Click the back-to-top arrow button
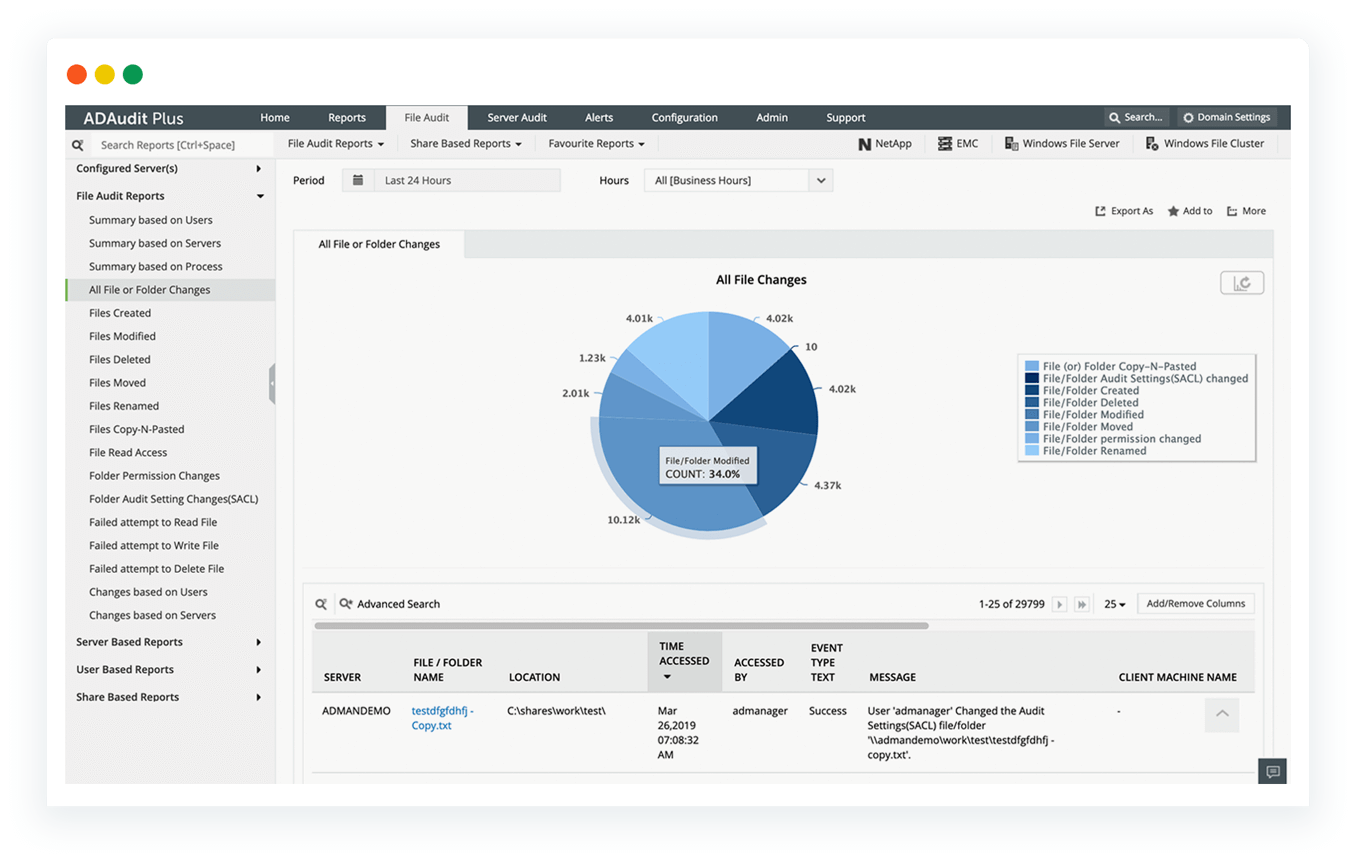This screenshot has height=862, width=1356. [1222, 714]
